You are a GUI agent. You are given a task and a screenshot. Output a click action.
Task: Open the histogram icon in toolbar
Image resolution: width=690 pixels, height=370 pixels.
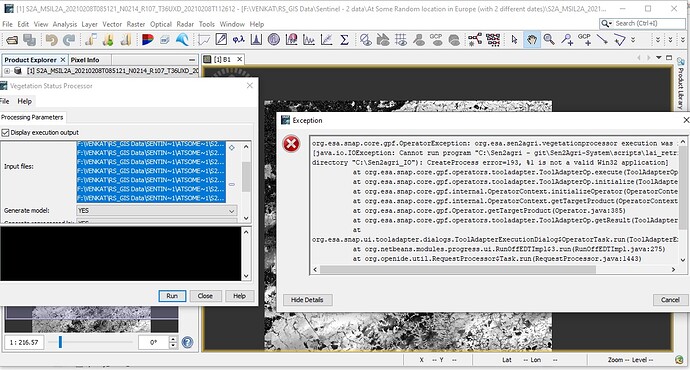pyautogui.click(x=256, y=40)
